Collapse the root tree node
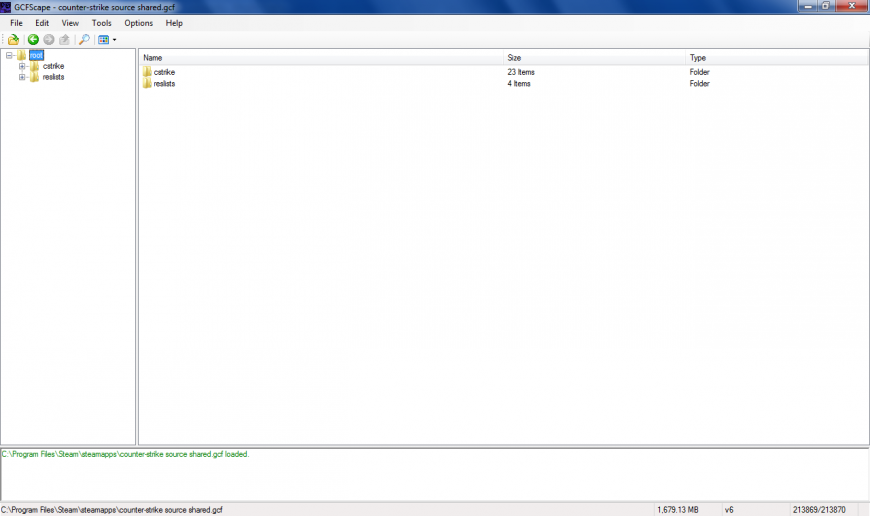This screenshot has width=870, height=516. [9, 55]
